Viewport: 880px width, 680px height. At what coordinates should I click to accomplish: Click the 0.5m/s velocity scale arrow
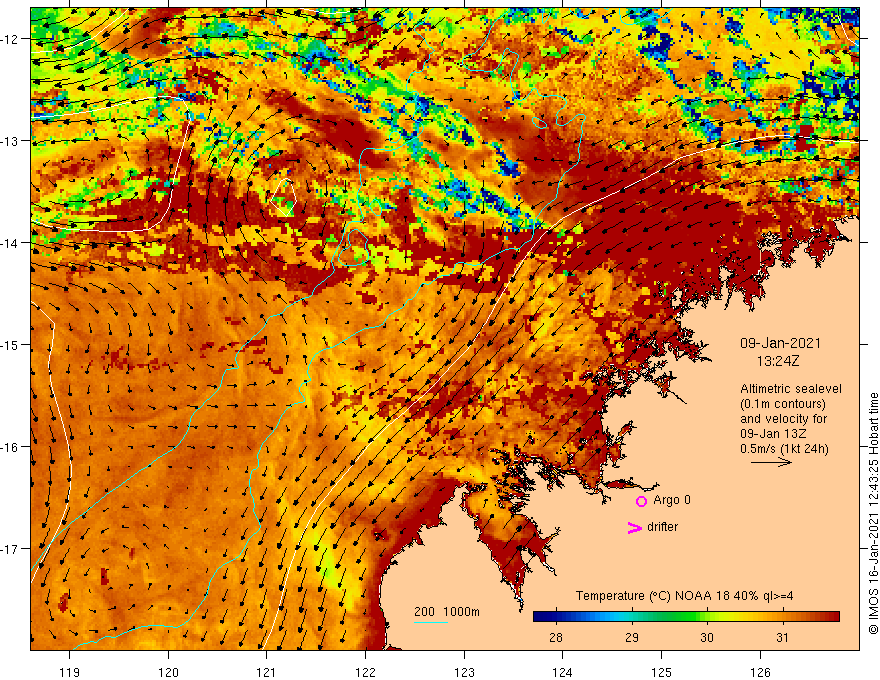[771, 462]
